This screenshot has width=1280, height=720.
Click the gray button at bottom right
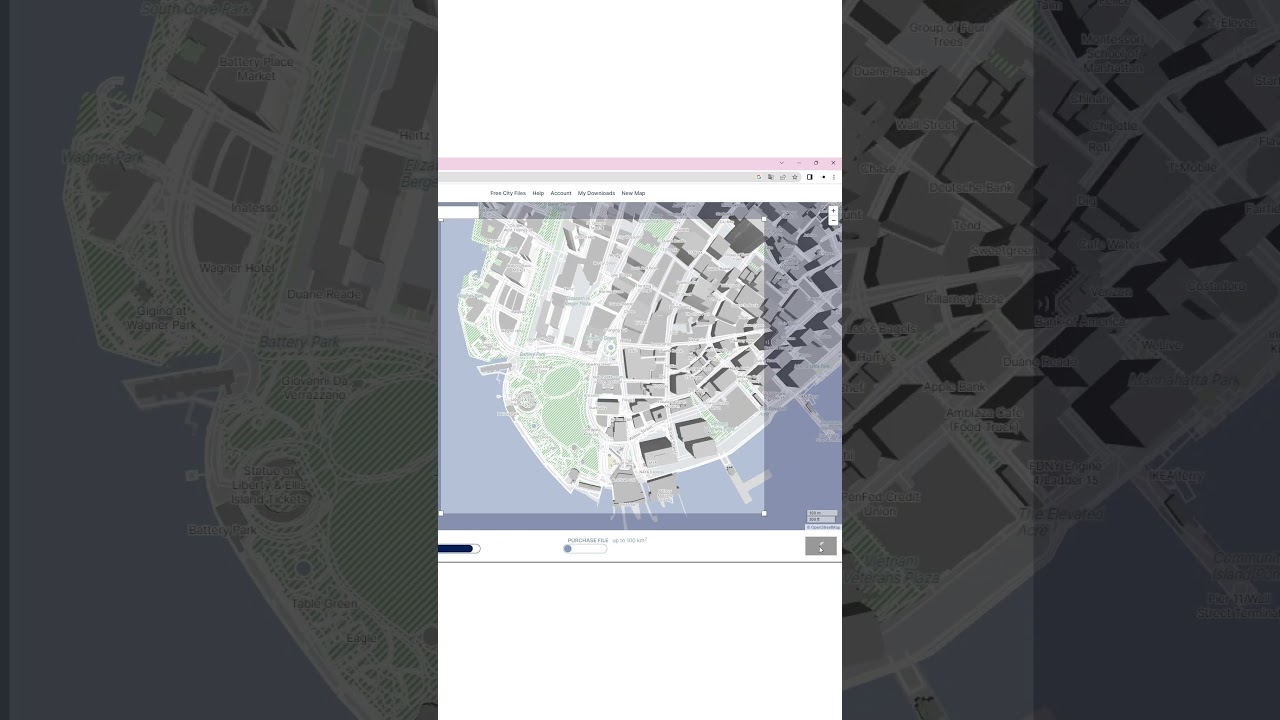[821, 546]
